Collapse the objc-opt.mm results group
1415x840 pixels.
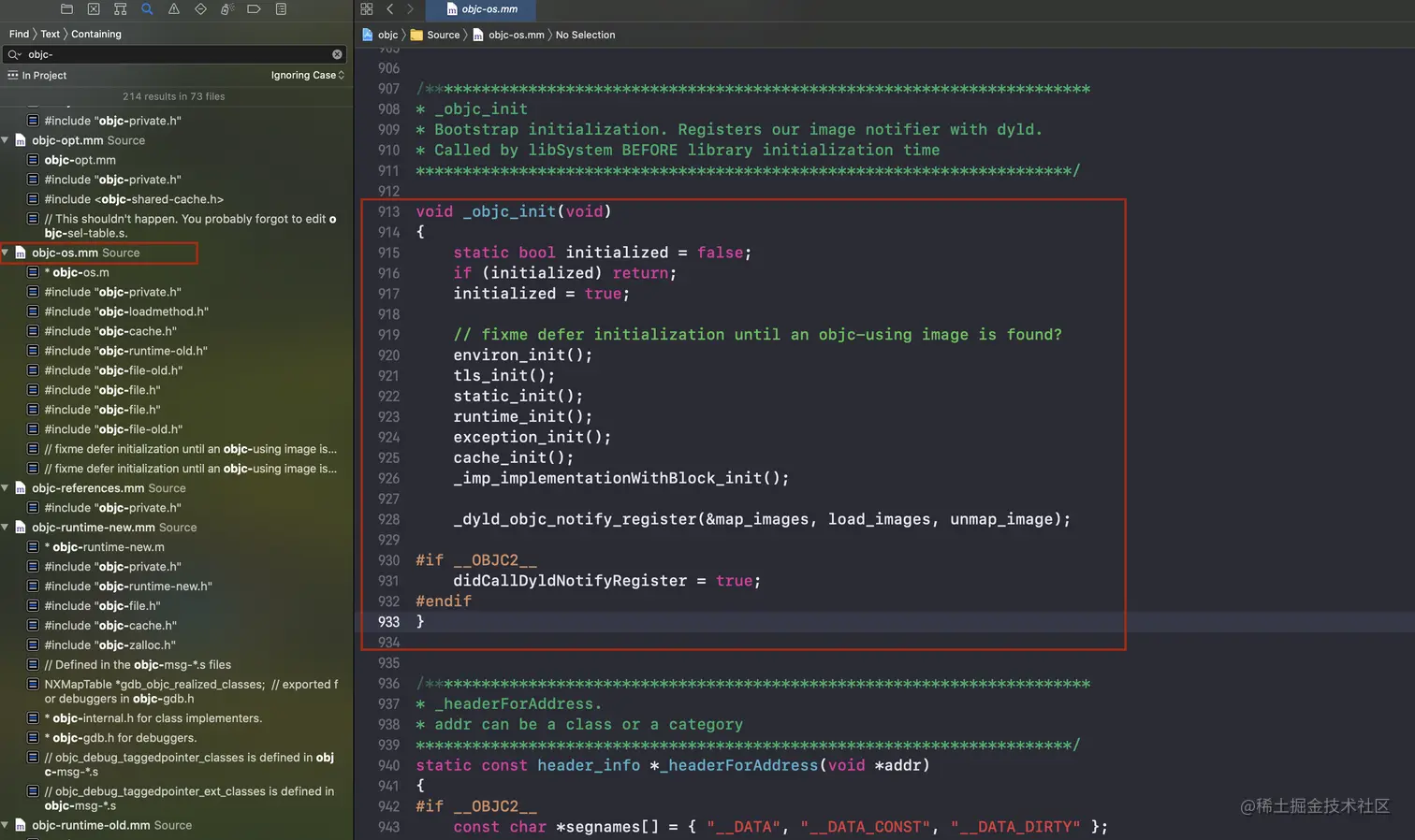point(6,140)
